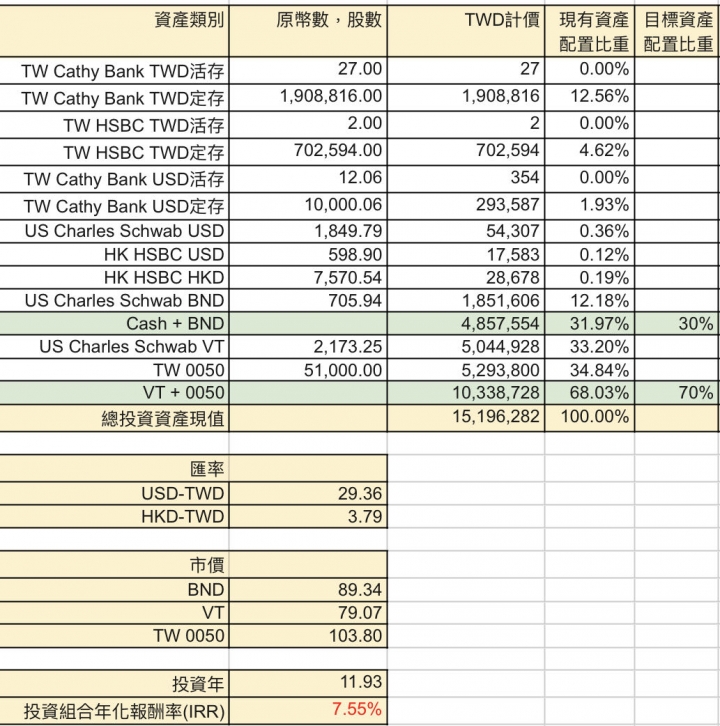Select the TW Cathy Bank TWD活存 label cell

pos(114,71)
